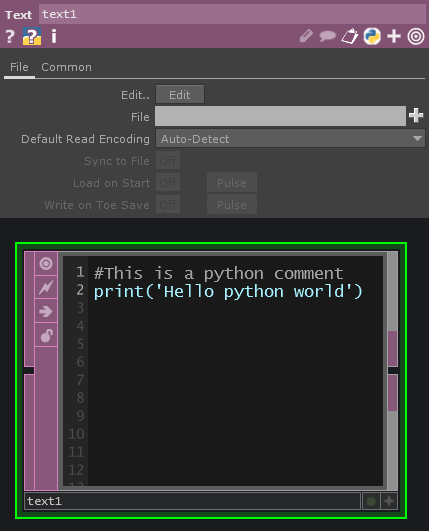
Task: Click the operator name field text1 in header
Action: (x=232, y=14)
